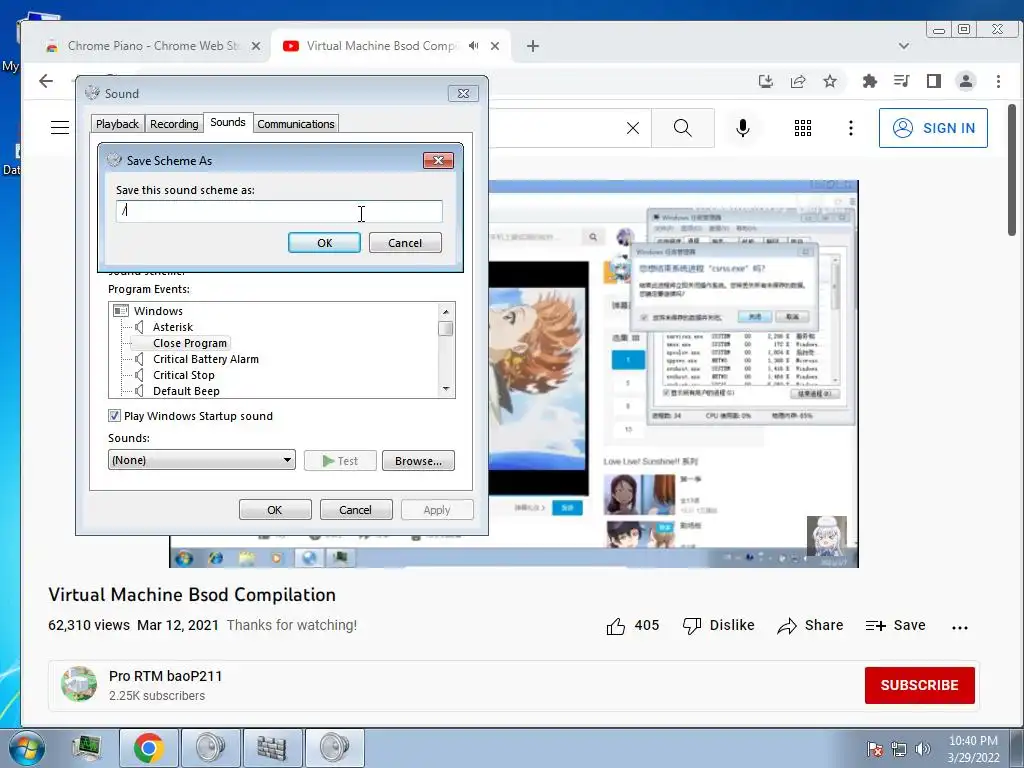Open Windows Start orb
The image size is (1024, 768).
tap(27, 748)
